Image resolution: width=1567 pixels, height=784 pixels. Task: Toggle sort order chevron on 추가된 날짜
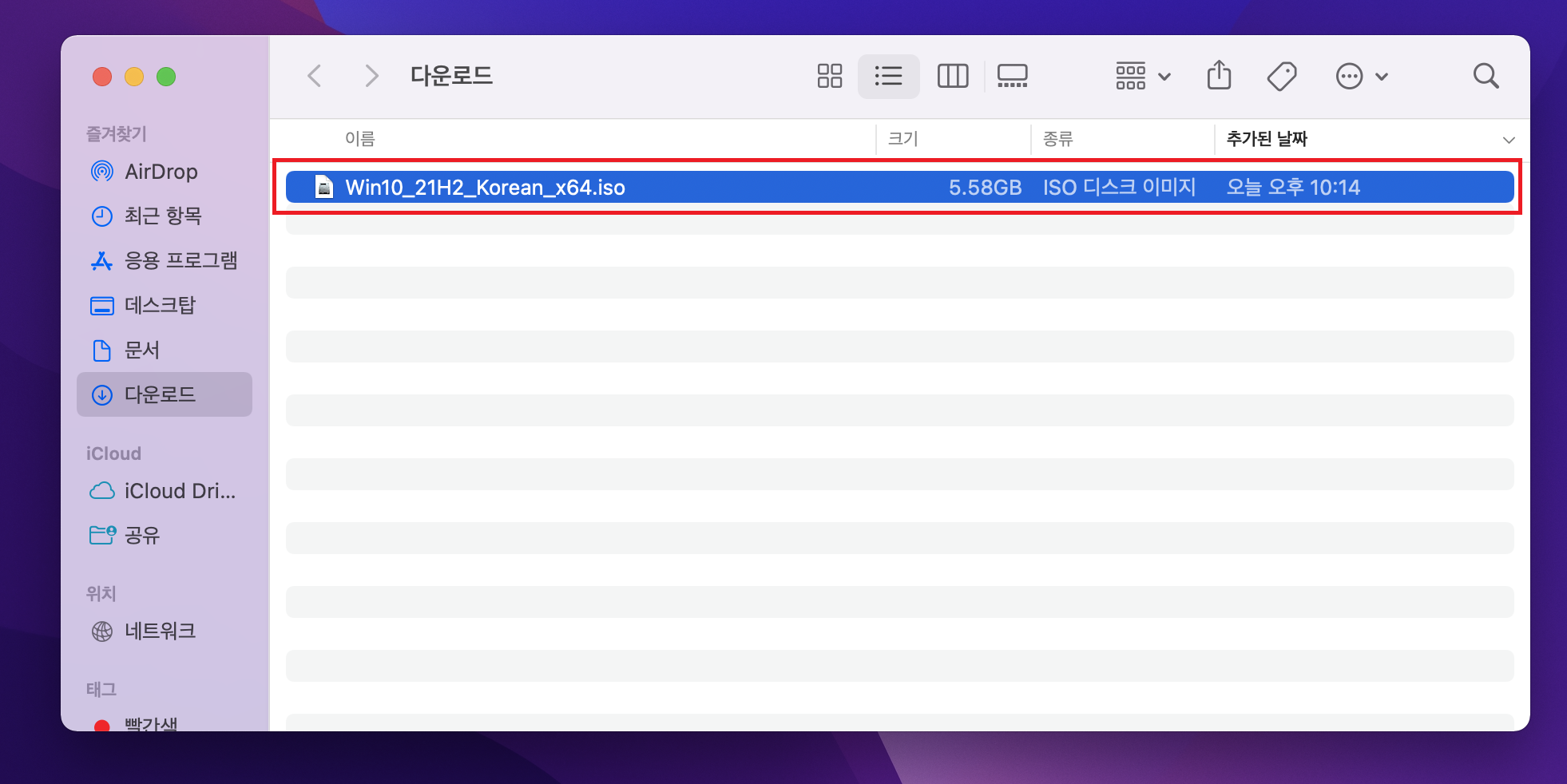point(1509,140)
